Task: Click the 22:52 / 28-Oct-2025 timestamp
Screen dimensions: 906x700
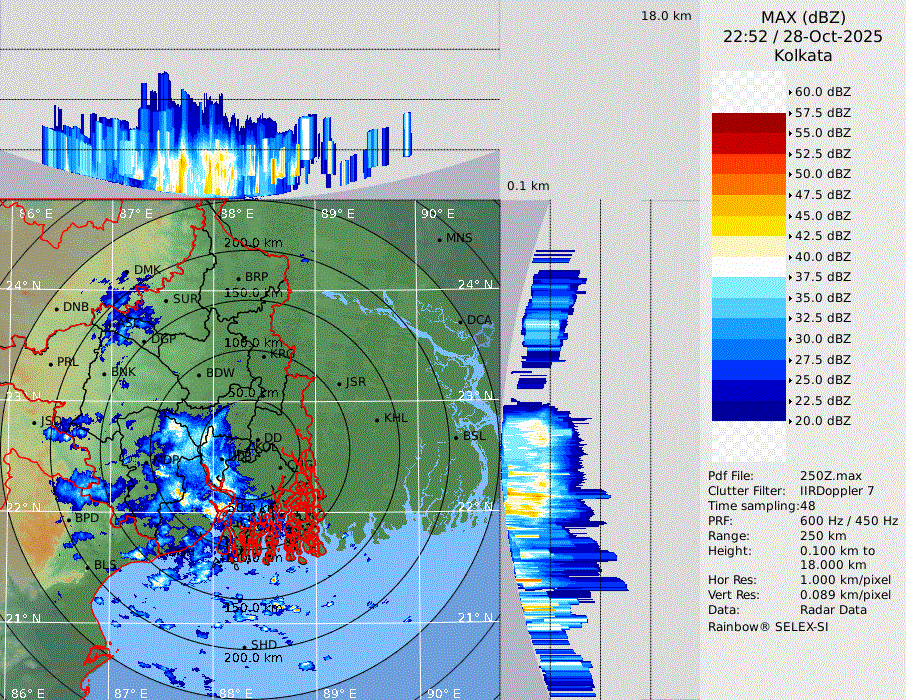Action: (803, 36)
